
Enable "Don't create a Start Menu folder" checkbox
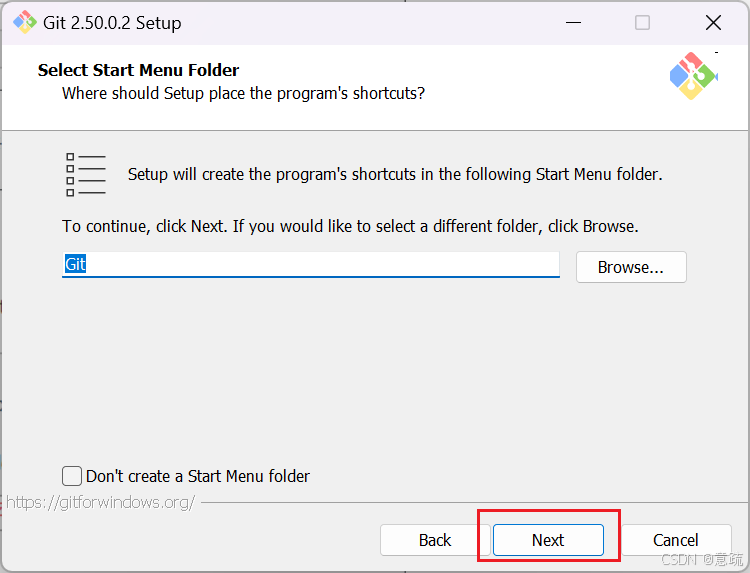coord(72,476)
